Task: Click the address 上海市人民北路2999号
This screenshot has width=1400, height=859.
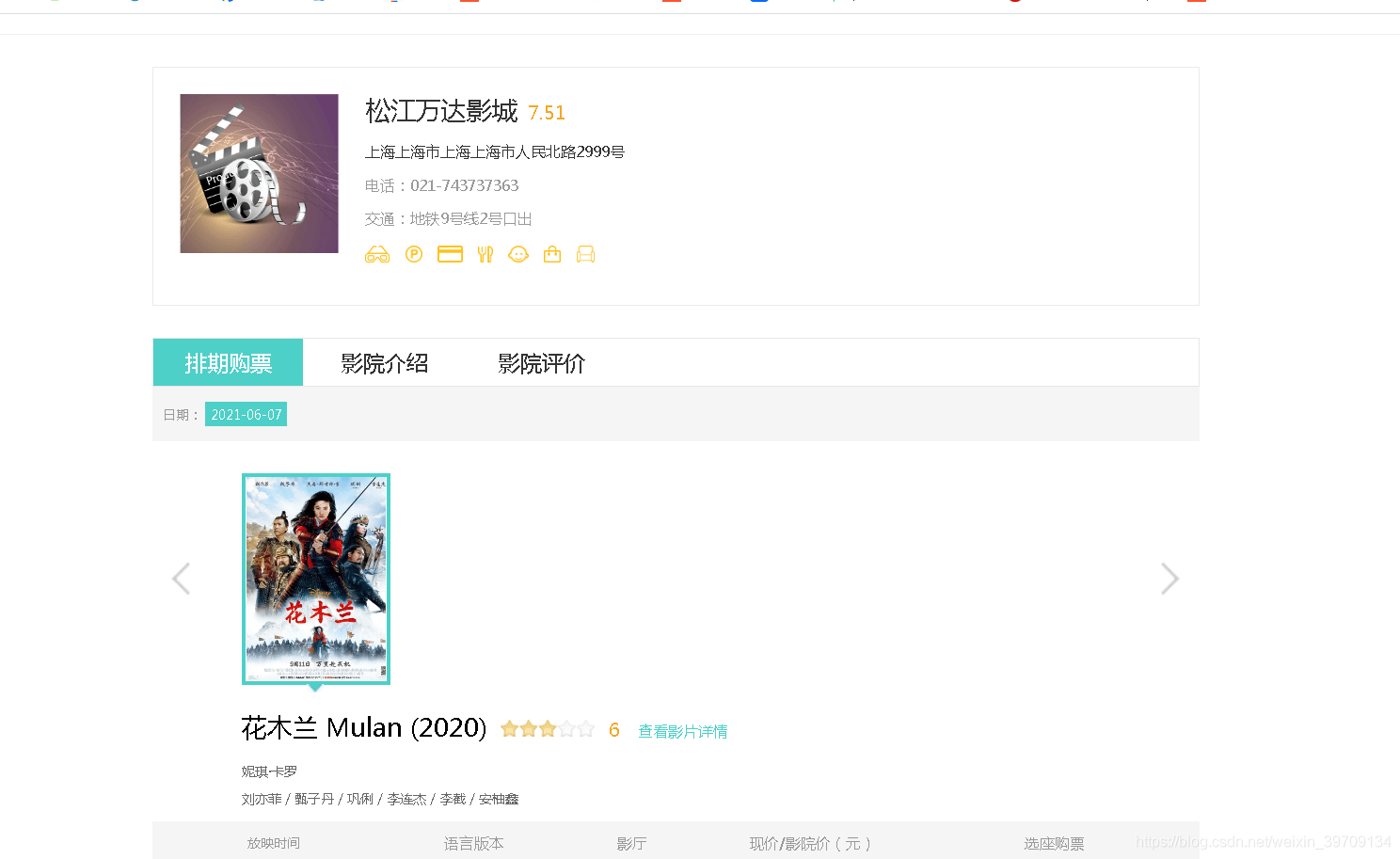Action: (495, 151)
